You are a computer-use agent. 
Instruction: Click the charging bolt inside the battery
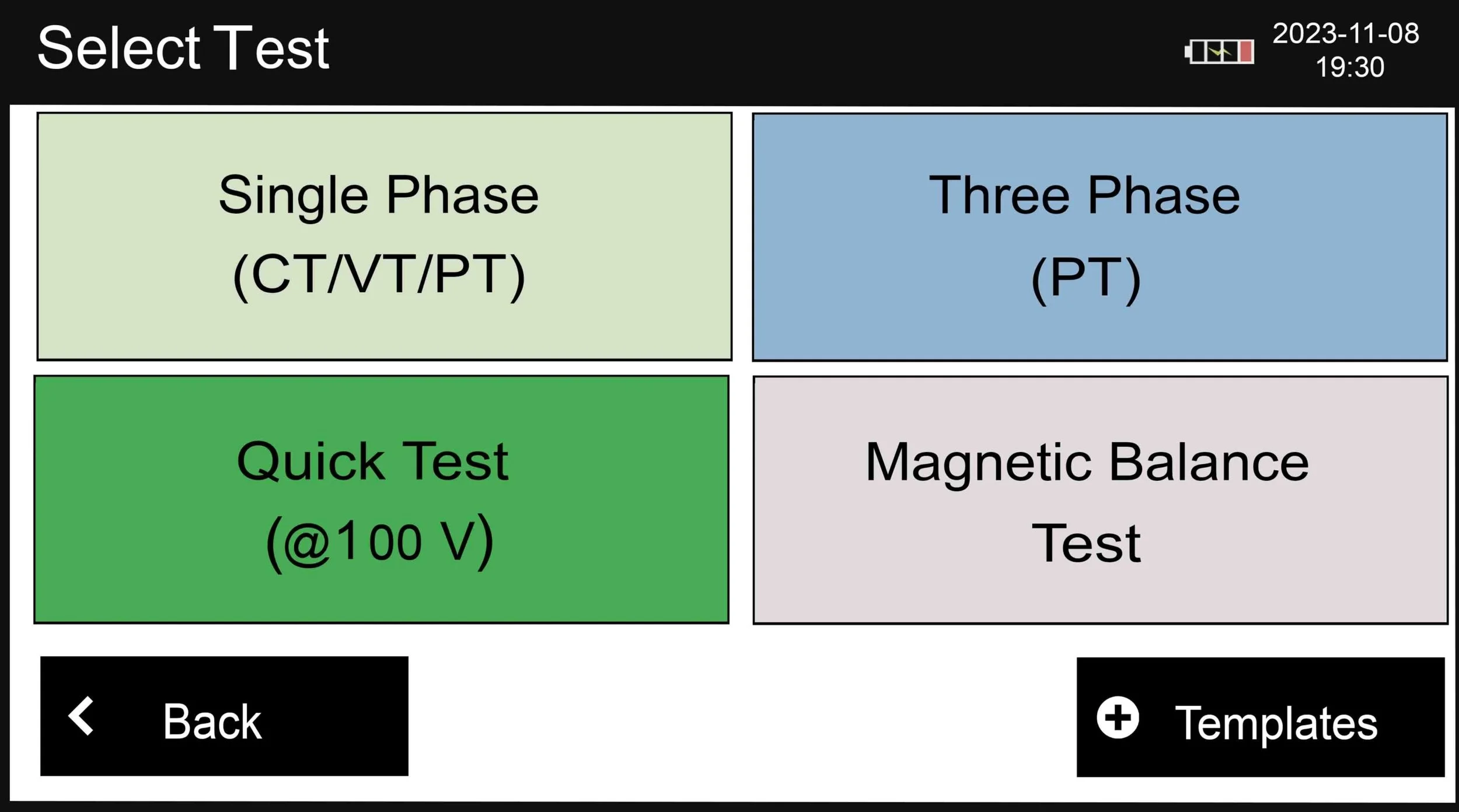point(1219,52)
